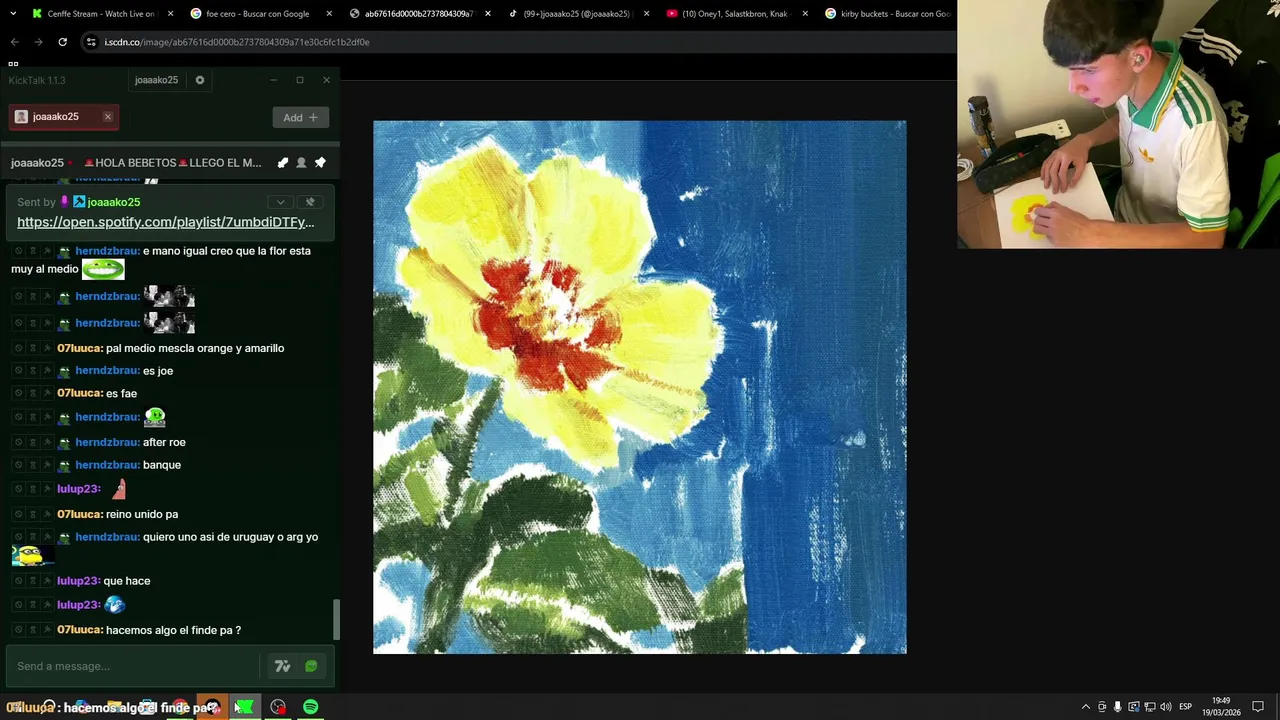
Task: Open volume control in system tray
Action: [1166, 707]
